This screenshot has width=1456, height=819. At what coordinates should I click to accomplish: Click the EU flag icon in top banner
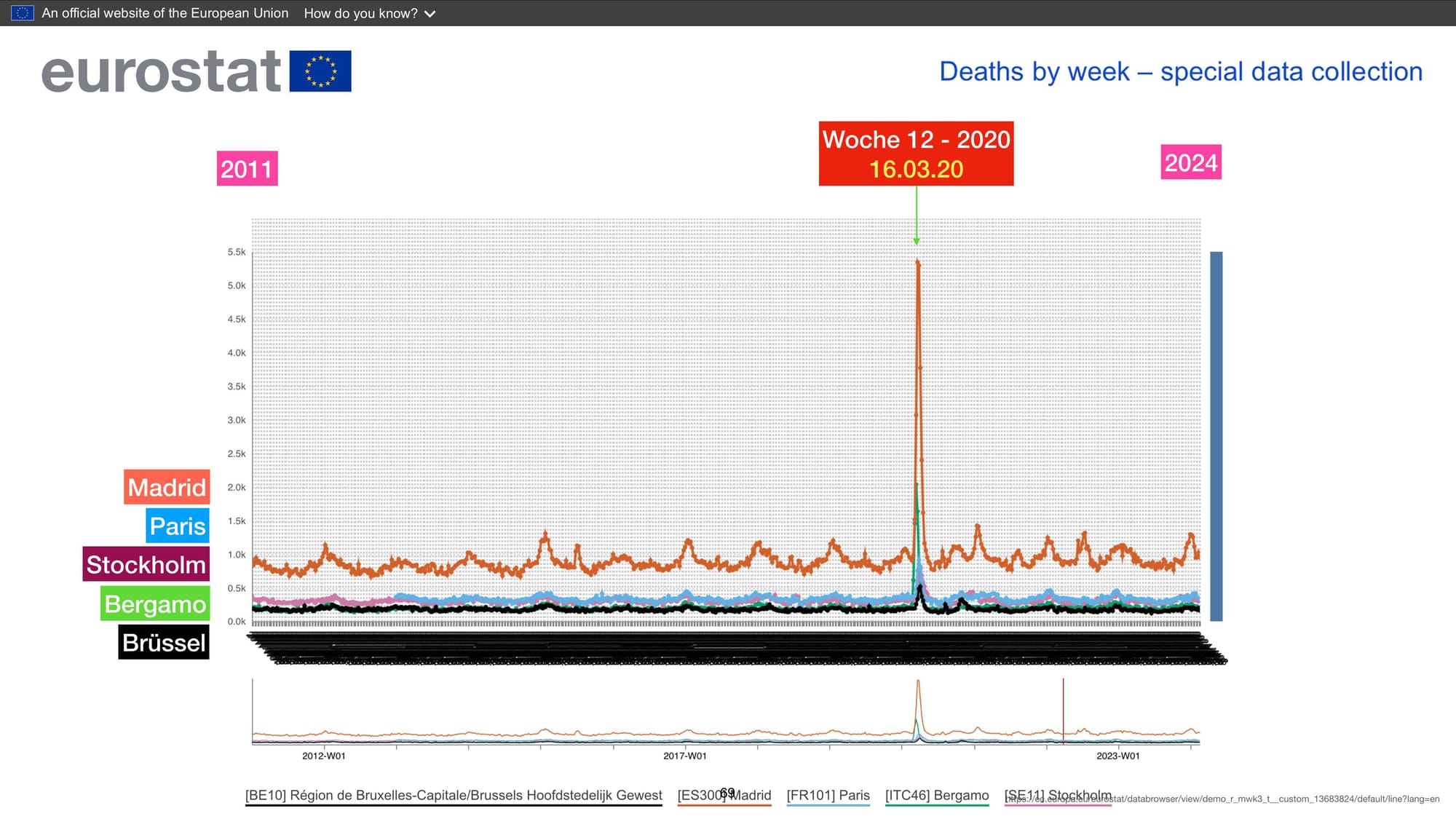click(x=23, y=13)
